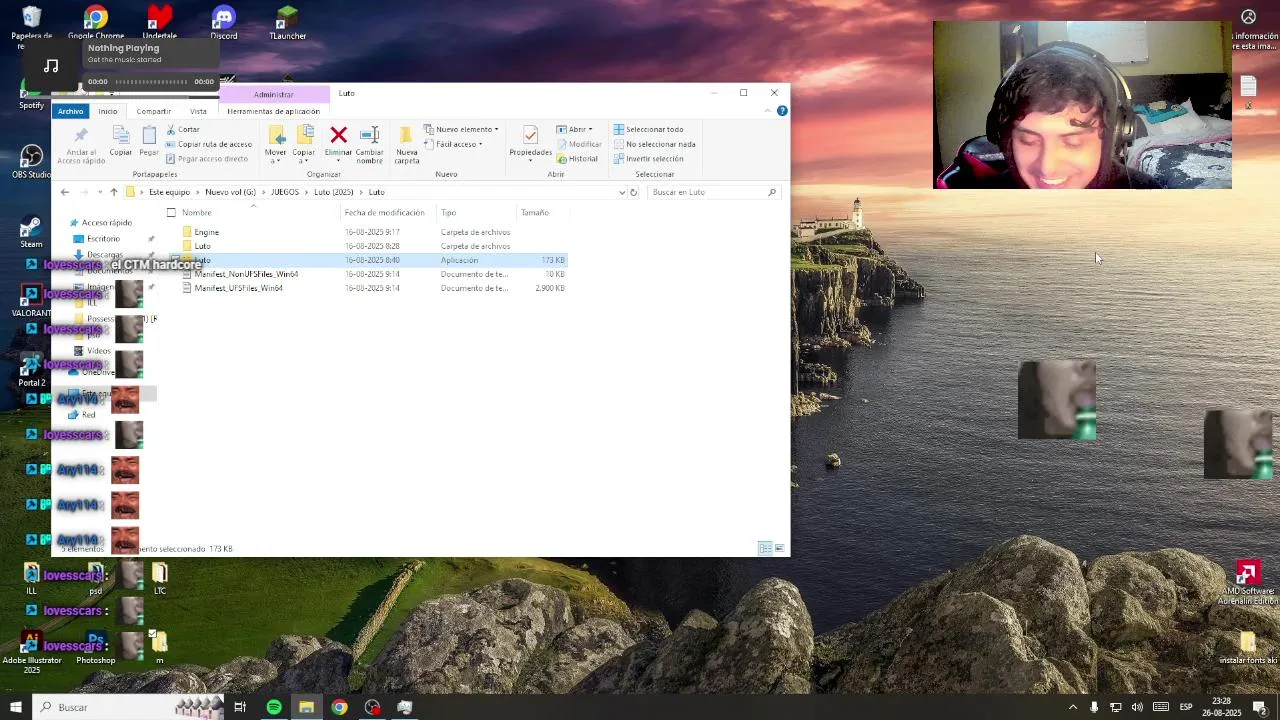Open Chrome from the taskbar
Screen dimensions: 1280x720
tap(340, 707)
